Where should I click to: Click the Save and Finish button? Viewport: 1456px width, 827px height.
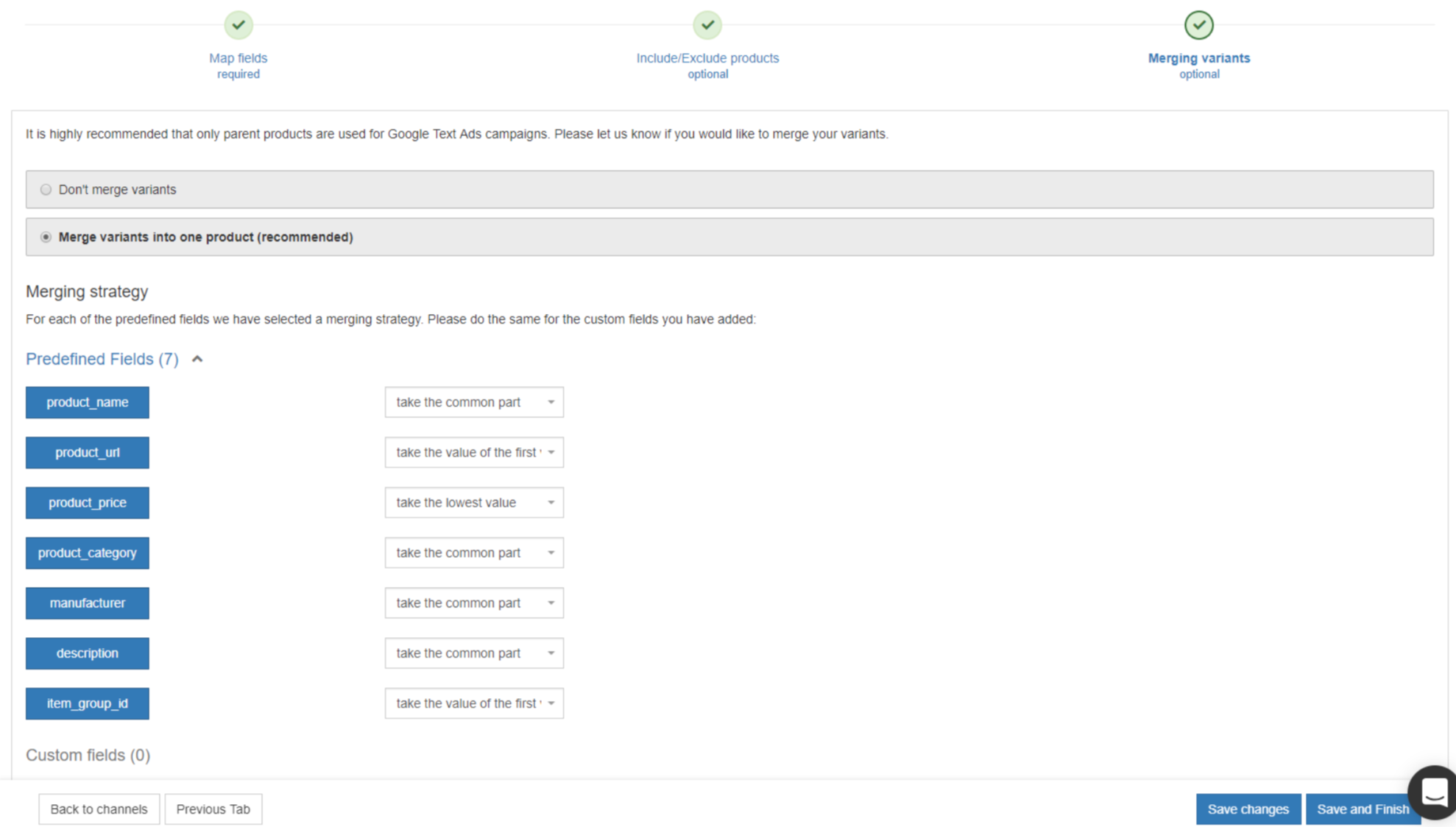click(x=1362, y=809)
